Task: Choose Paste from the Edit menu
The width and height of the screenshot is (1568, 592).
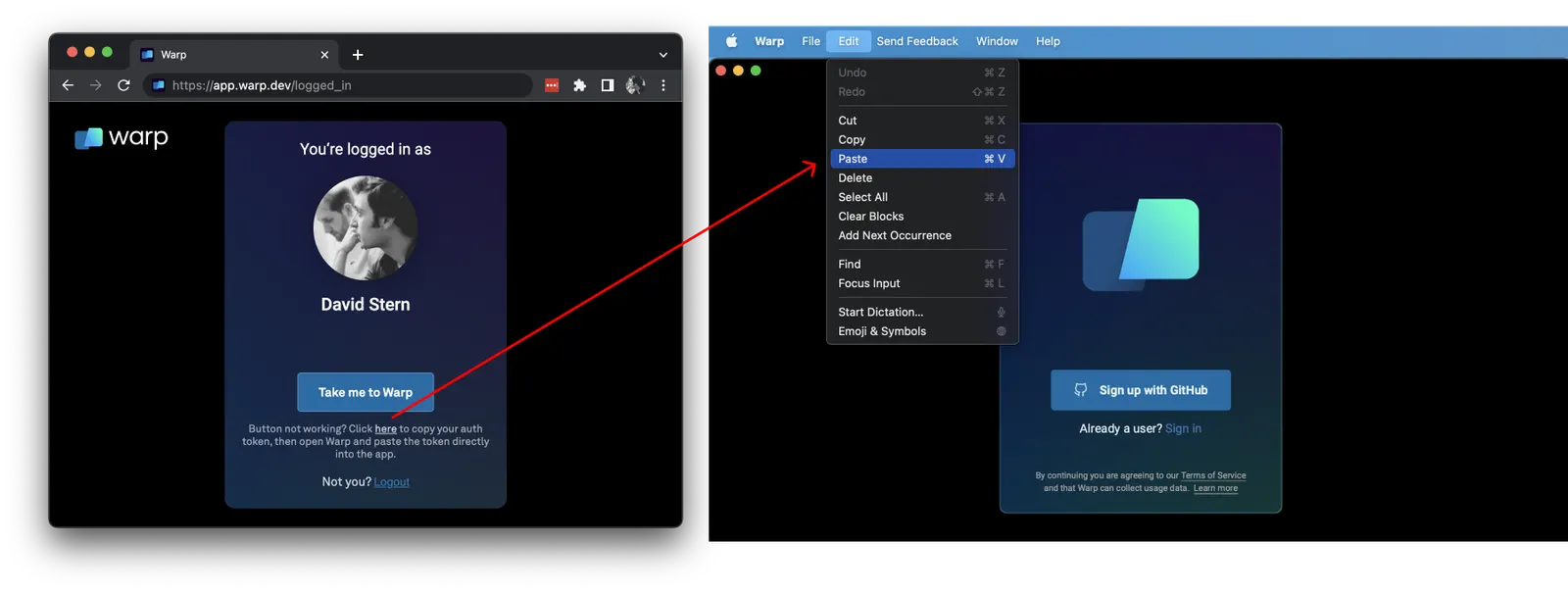Action: coord(922,159)
